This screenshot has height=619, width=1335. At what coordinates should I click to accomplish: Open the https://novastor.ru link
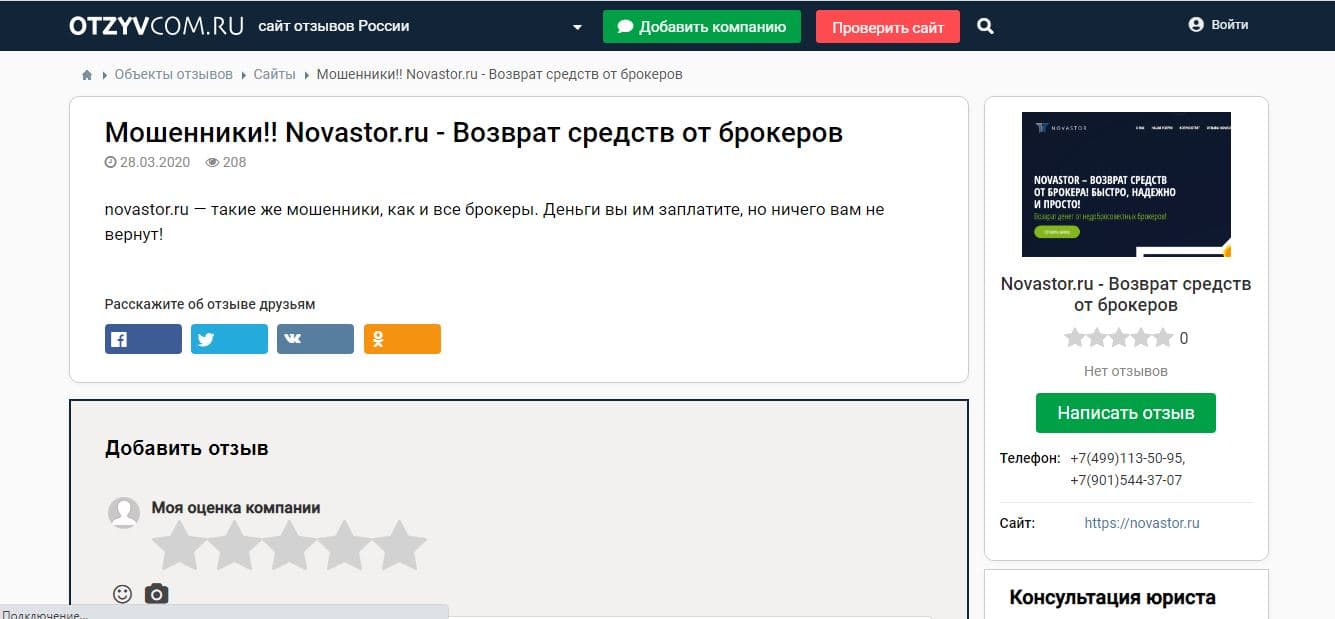pos(1141,523)
